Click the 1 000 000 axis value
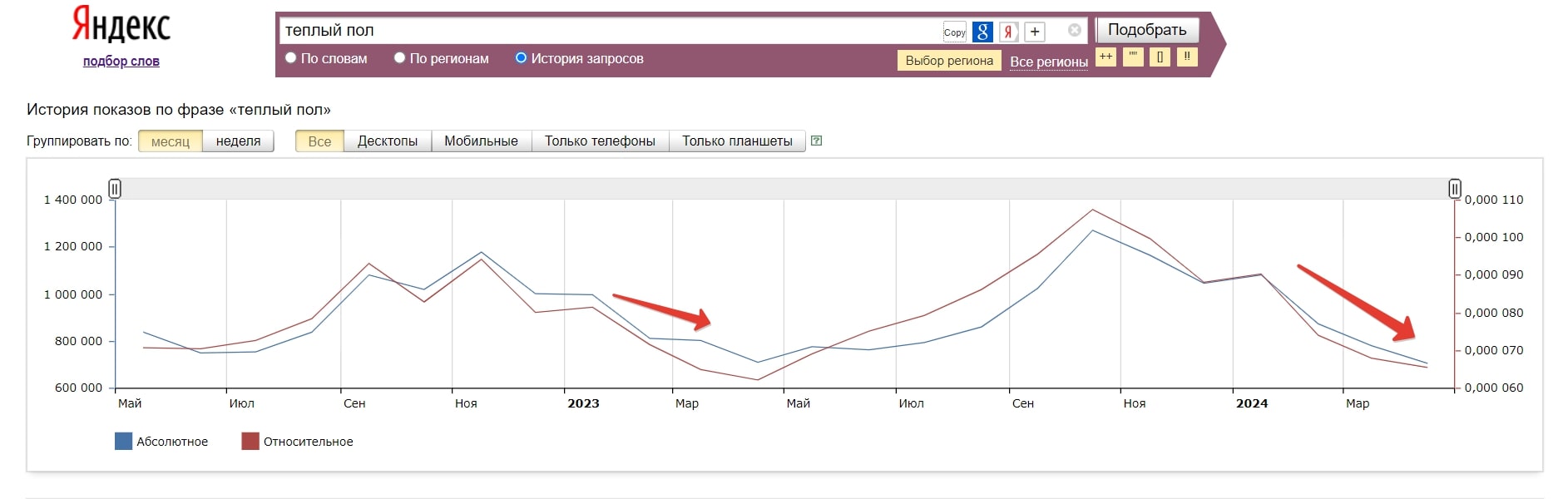 pyautogui.click(x=73, y=294)
